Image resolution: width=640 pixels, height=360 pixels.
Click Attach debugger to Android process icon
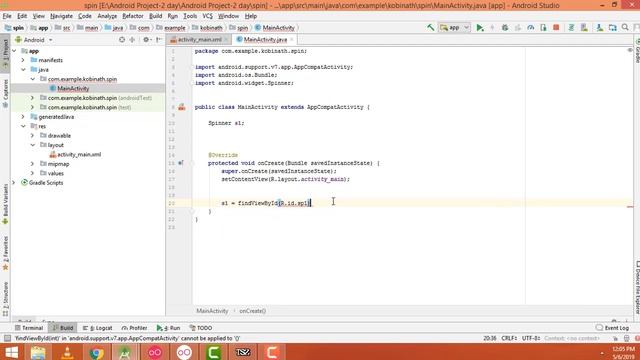click(543, 28)
